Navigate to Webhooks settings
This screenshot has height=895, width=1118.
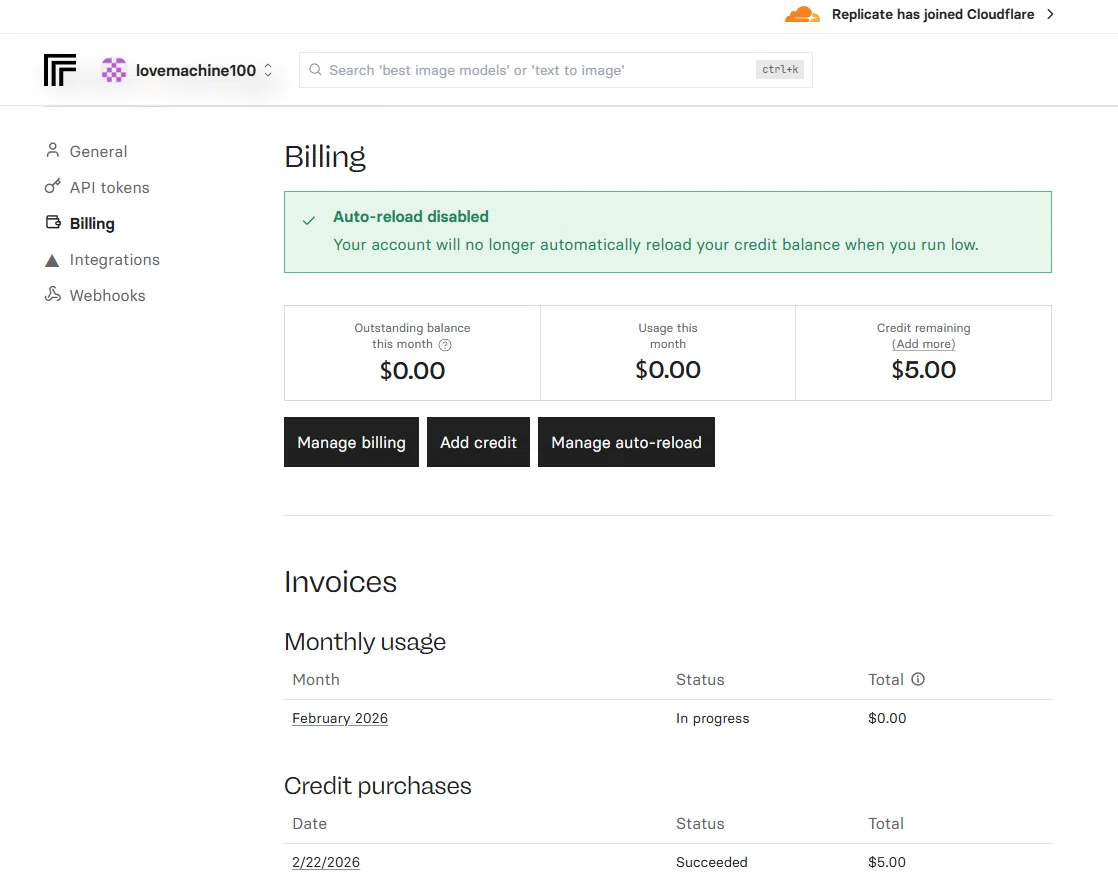[x=108, y=295]
